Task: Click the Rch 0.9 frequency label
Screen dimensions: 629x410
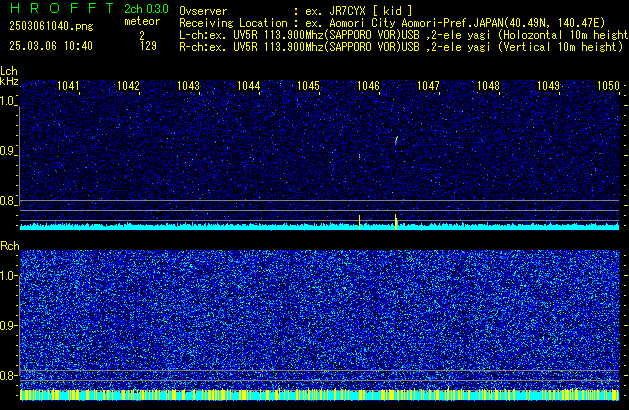Action: tap(8, 325)
